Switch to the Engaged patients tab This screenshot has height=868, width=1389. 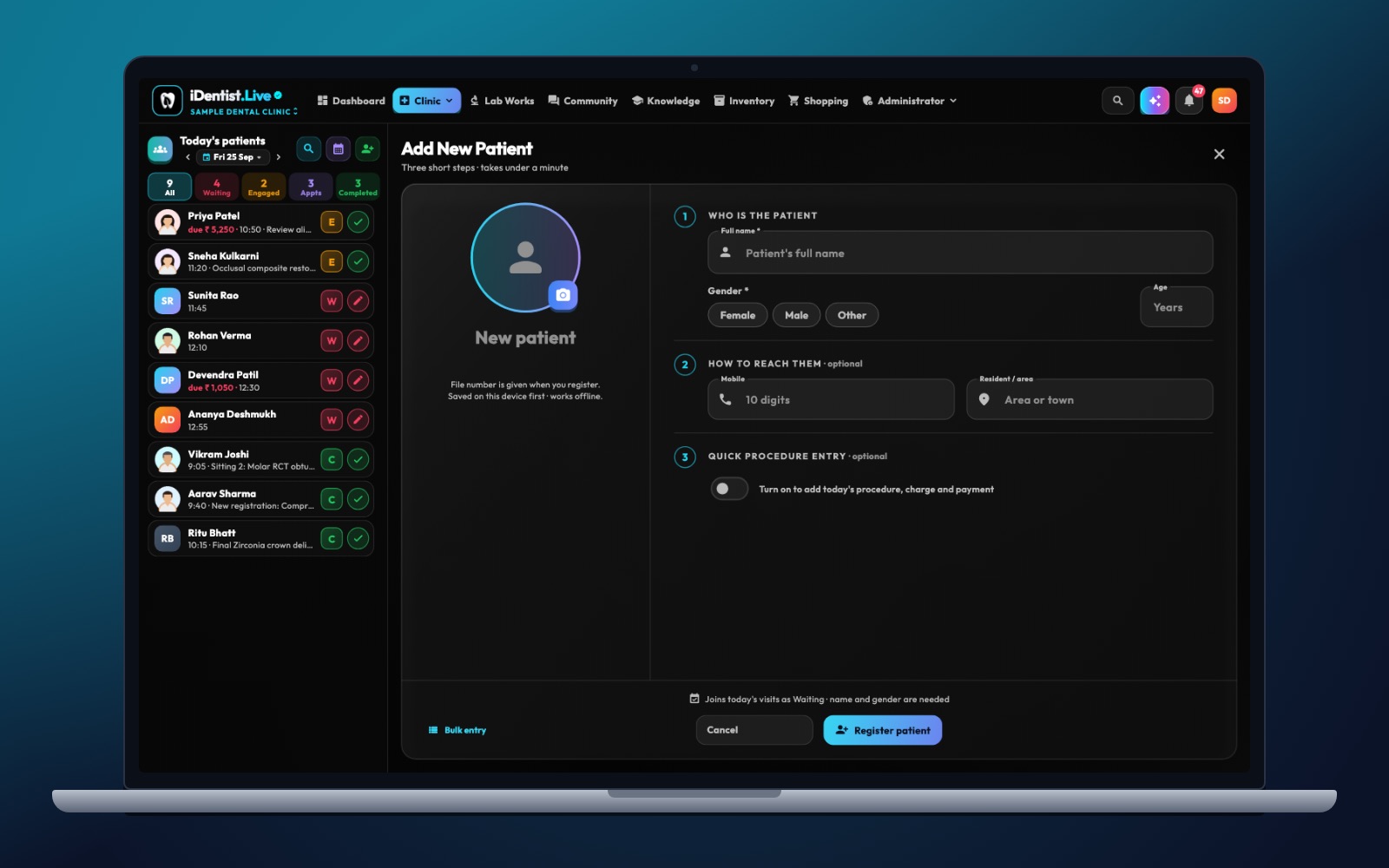click(263, 187)
